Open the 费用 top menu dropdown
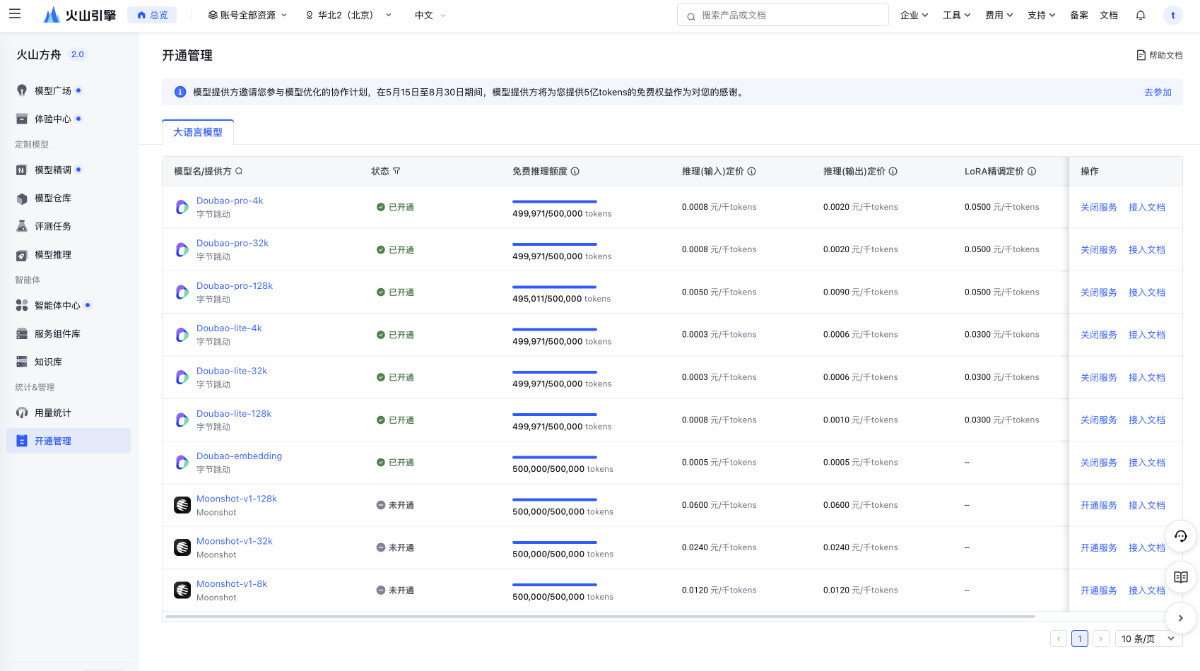Viewport: 1200px width, 671px height. tap(999, 15)
